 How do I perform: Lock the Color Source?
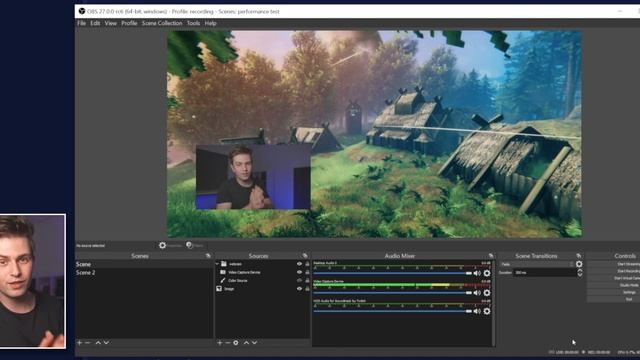click(307, 280)
